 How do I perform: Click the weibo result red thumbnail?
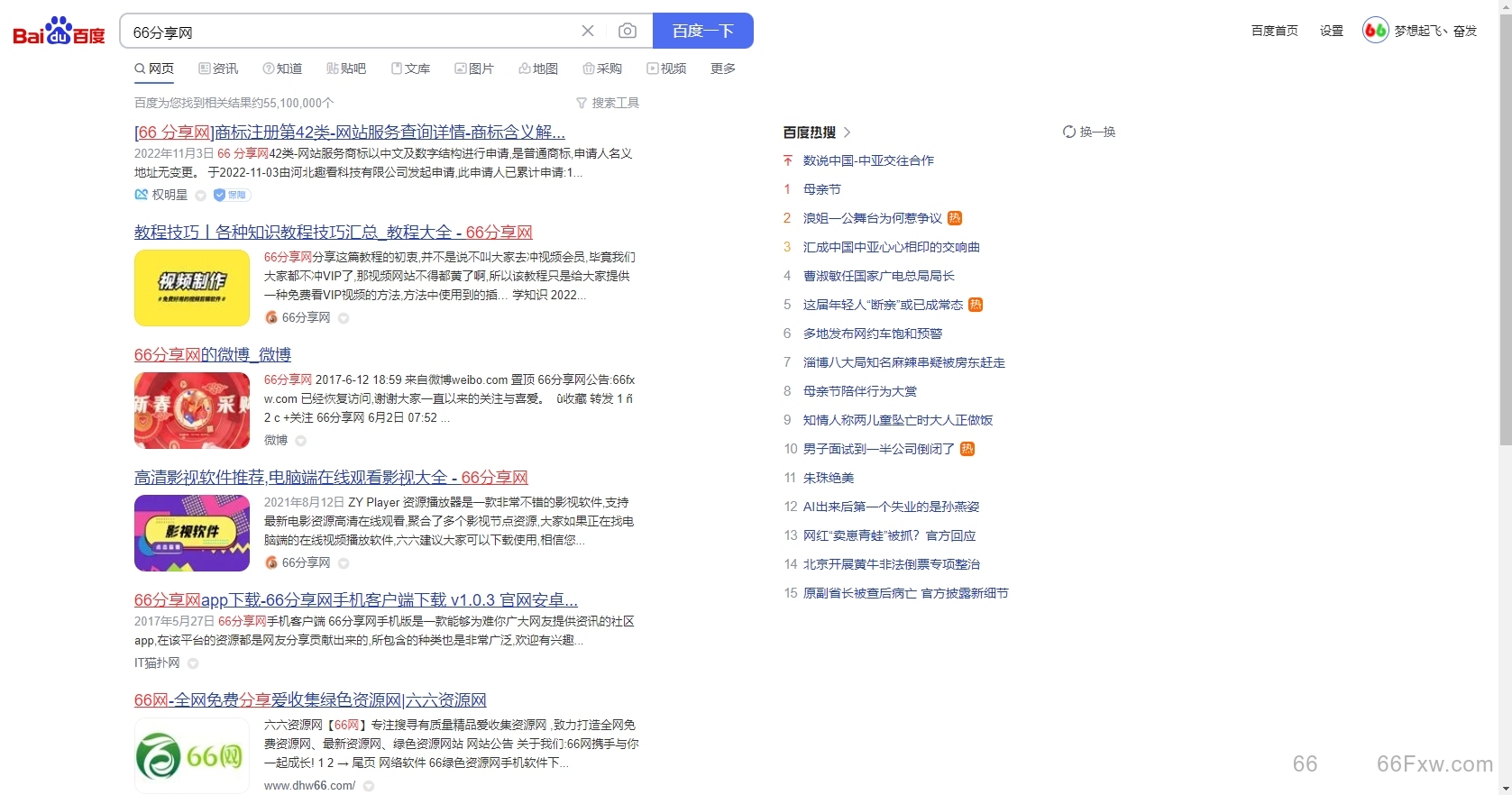click(192, 410)
